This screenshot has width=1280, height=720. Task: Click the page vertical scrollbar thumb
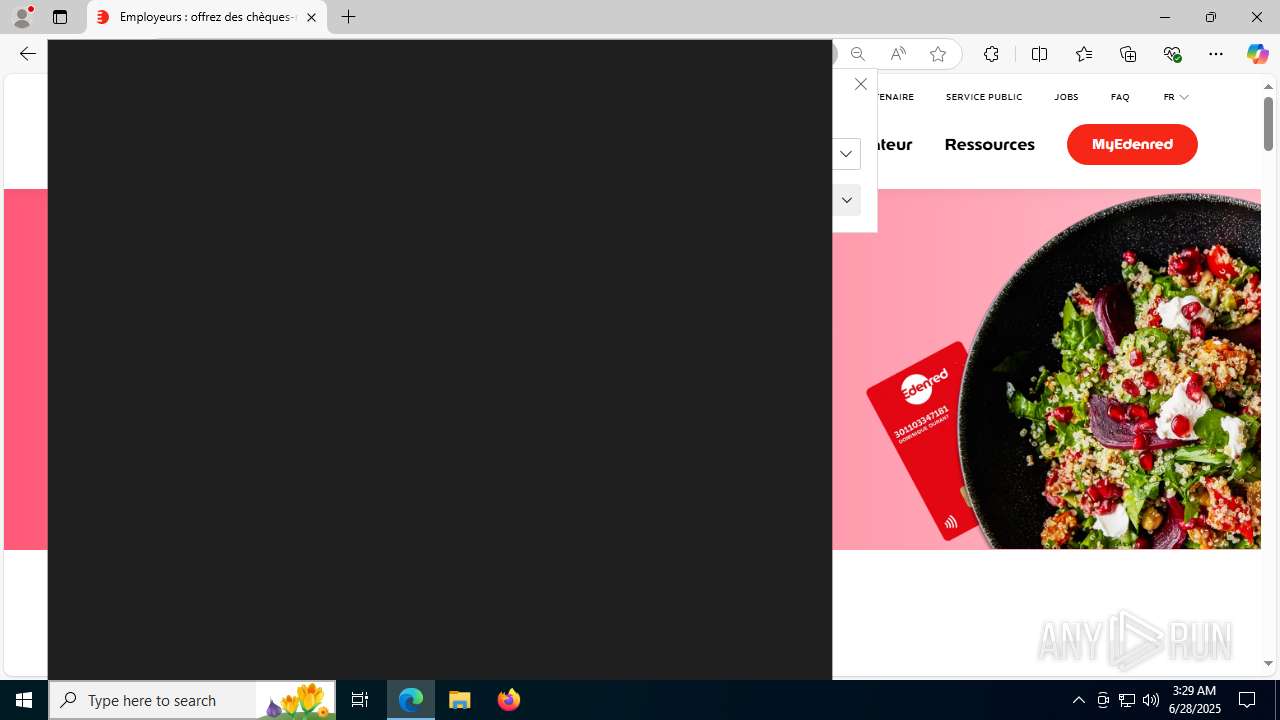pos(1268,125)
